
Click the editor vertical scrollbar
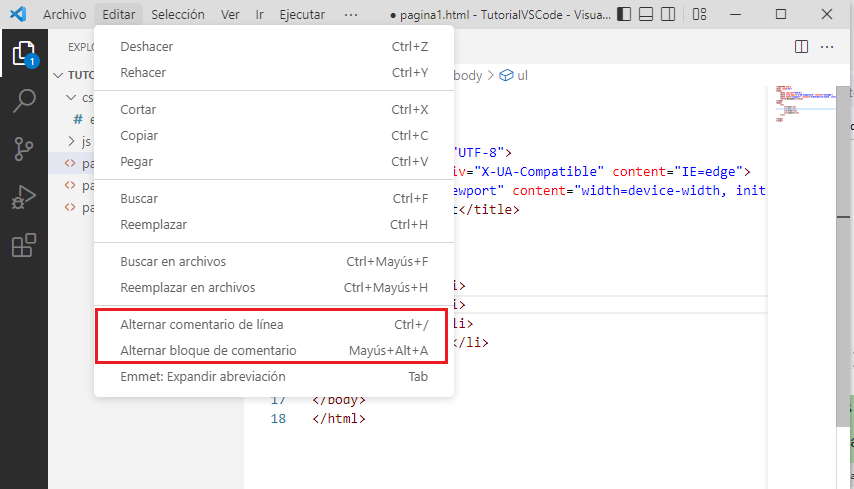click(x=843, y=256)
